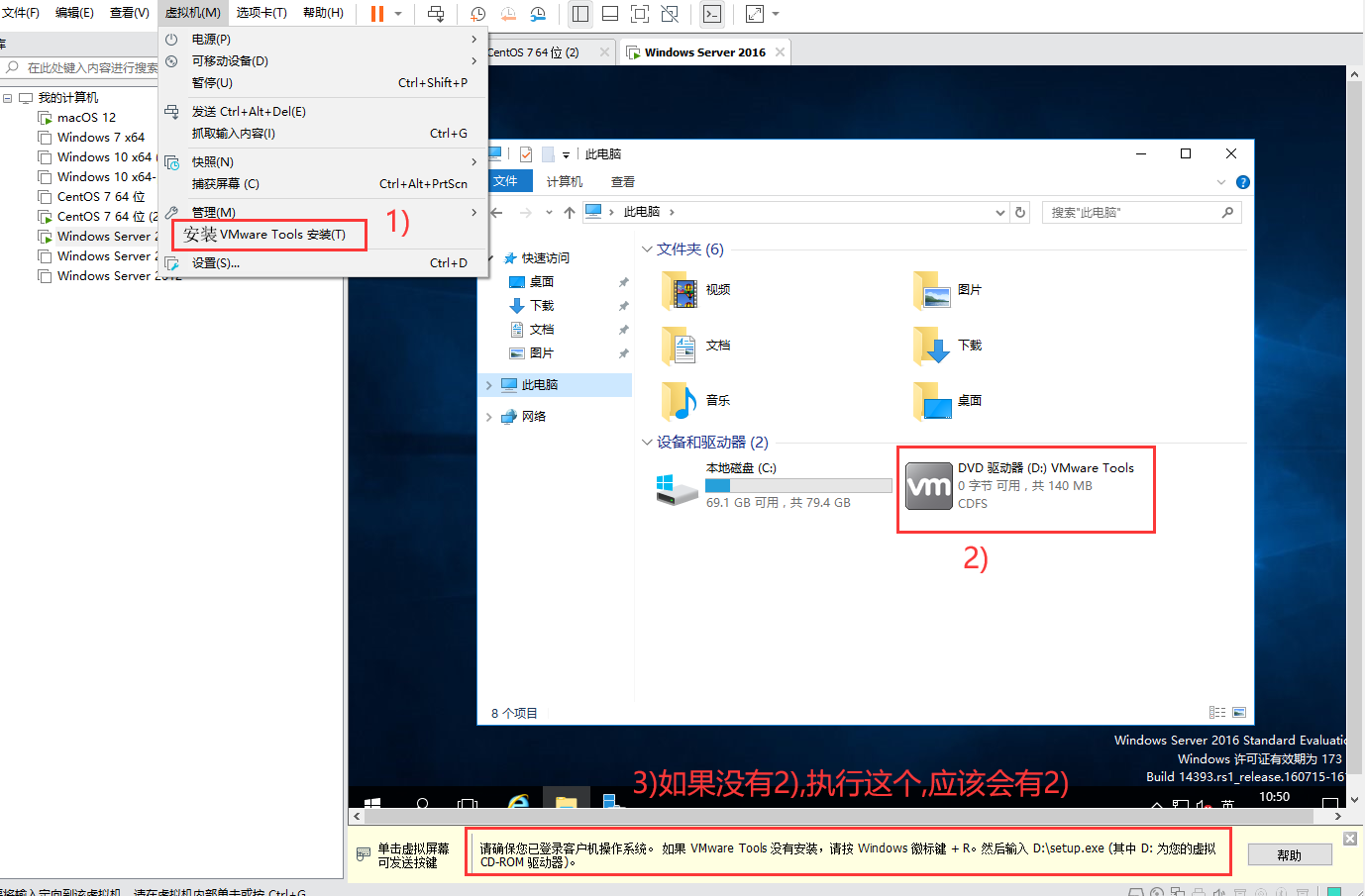Open the DVD 驱动器 (D:) VMware Tools drive
Viewport: 1365px width, 896px height.
coord(1026,486)
